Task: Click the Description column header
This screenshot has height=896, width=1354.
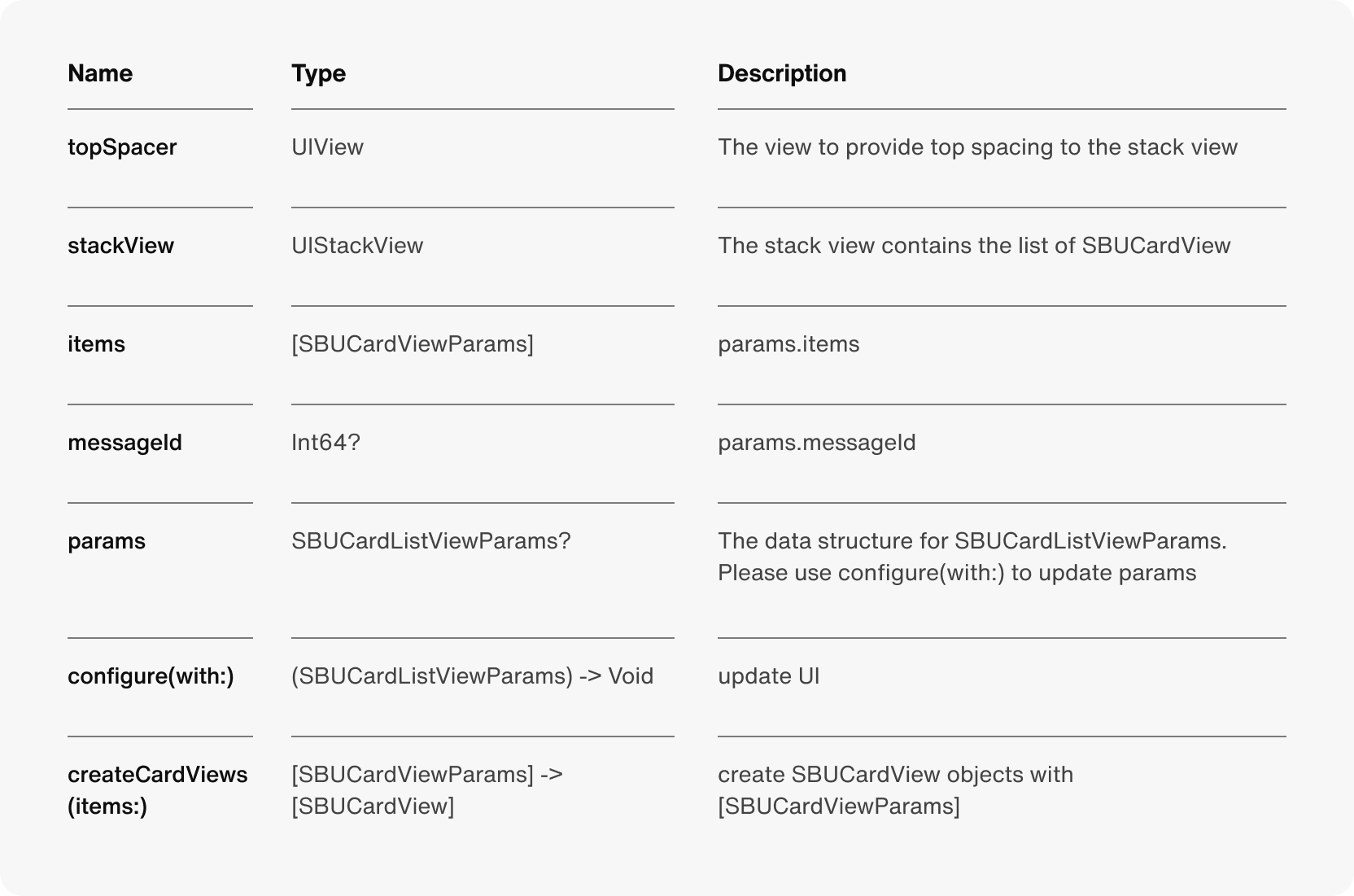Action: coord(782,73)
